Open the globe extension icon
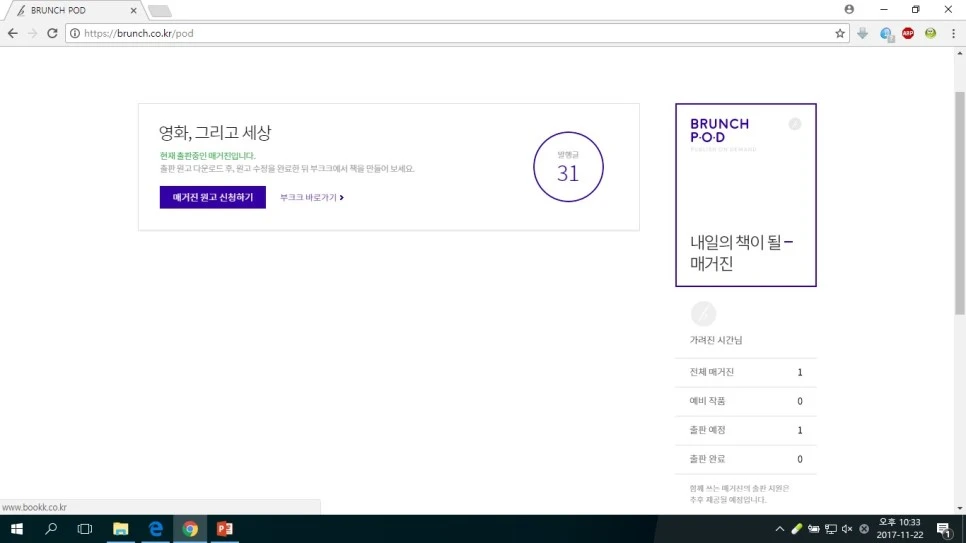 point(886,34)
